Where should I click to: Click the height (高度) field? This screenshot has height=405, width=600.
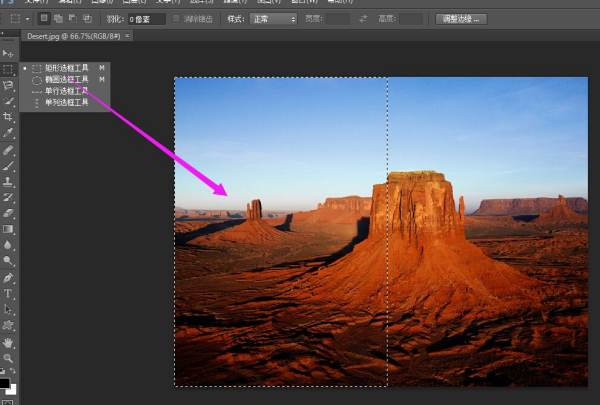411,19
